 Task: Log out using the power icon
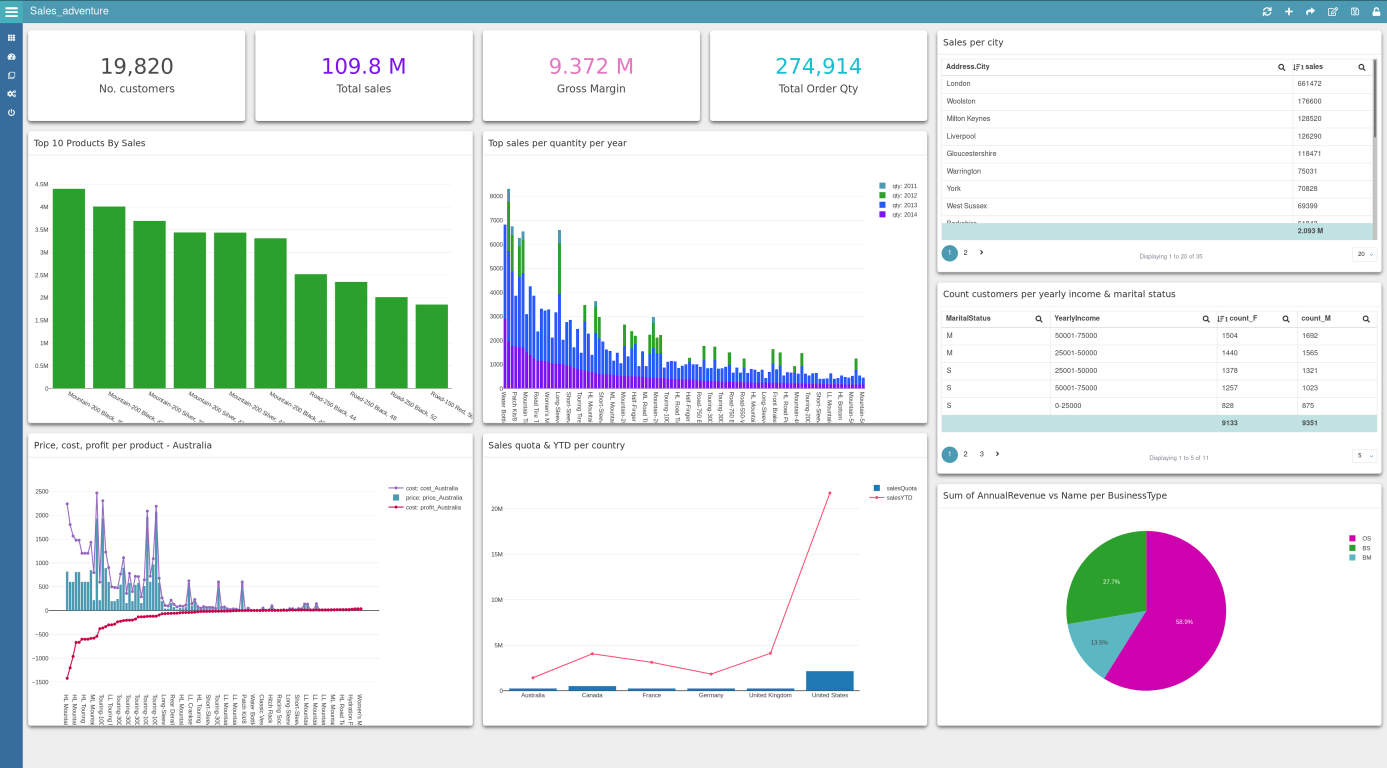point(10,111)
